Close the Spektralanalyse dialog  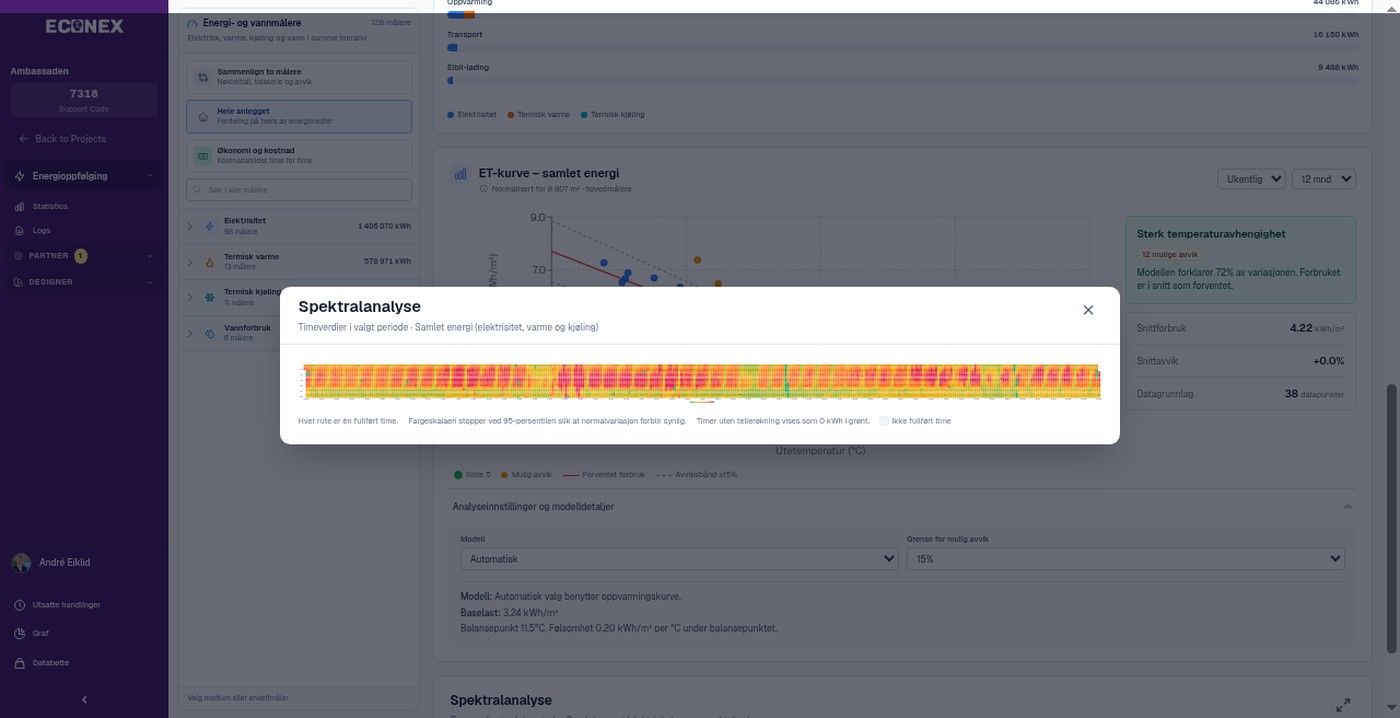(1088, 310)
